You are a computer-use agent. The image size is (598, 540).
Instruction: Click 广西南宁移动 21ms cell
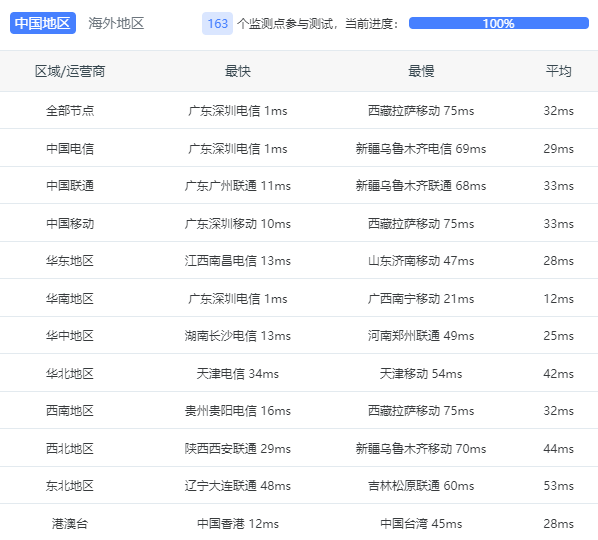(421, 299)
